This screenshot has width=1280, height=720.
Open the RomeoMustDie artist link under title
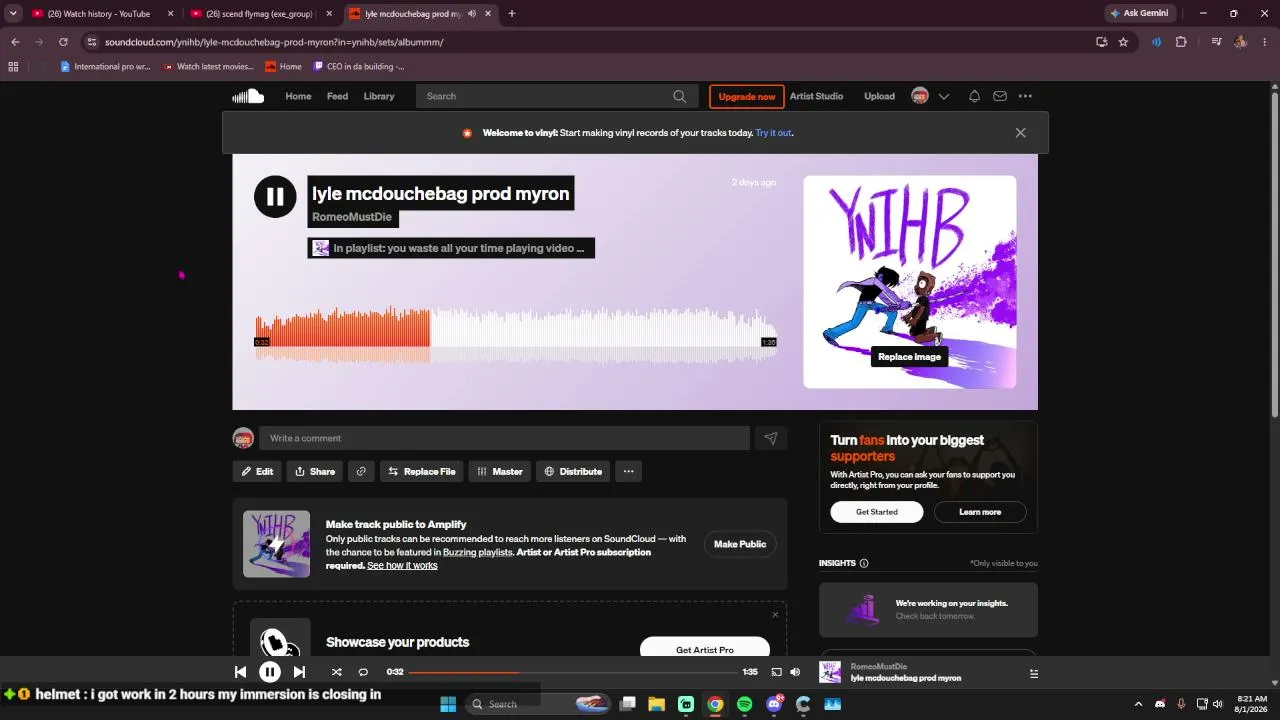coord(352,217)
